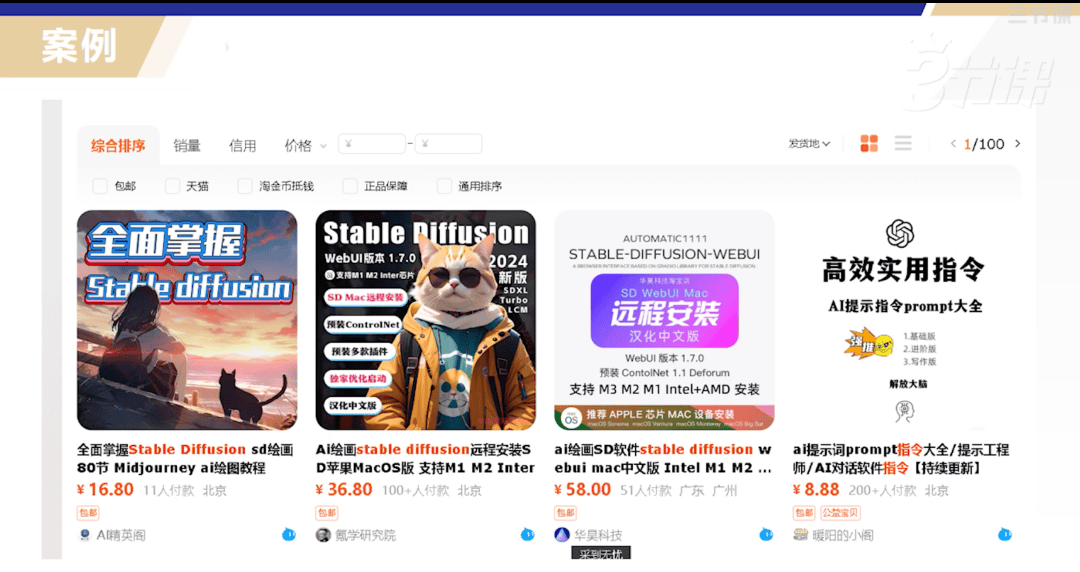Click chat icon beside 华昊科技 shop
This screenshot has height=572, width=1080.
pos(766,535)
